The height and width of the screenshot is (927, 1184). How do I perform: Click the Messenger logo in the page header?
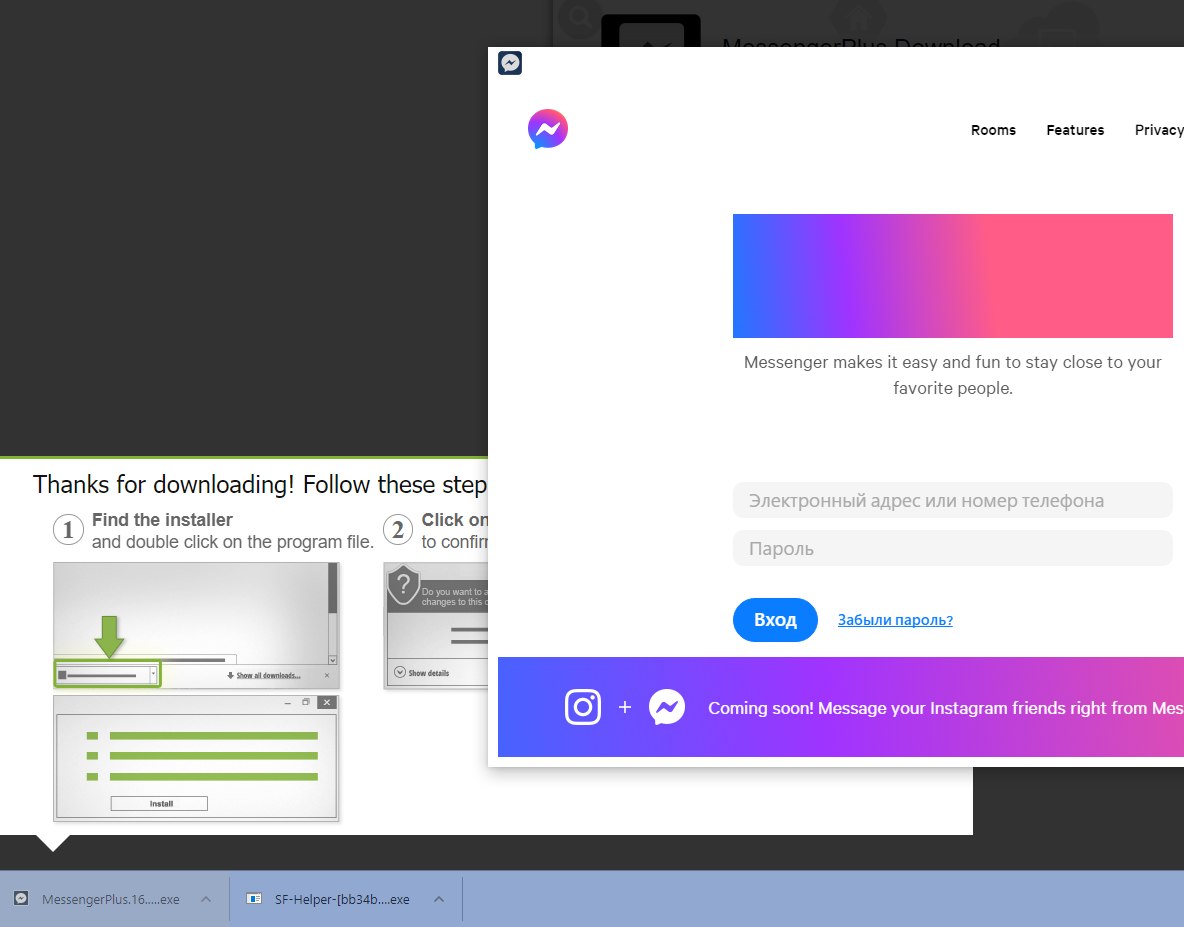[x=547, y=129]
